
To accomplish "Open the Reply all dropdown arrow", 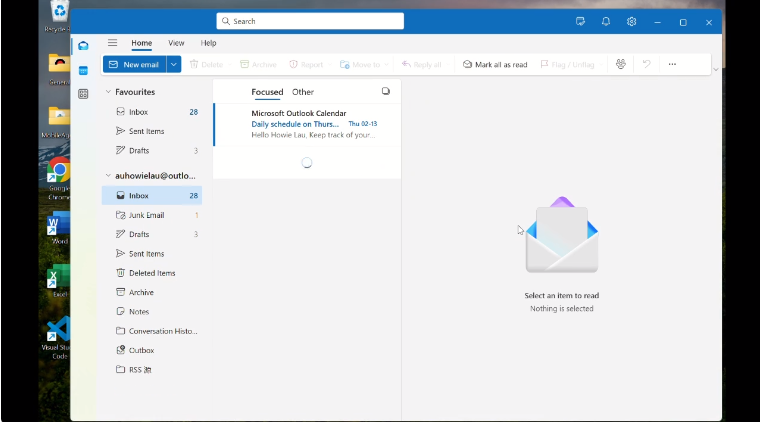I will click(x=448, y=64).
